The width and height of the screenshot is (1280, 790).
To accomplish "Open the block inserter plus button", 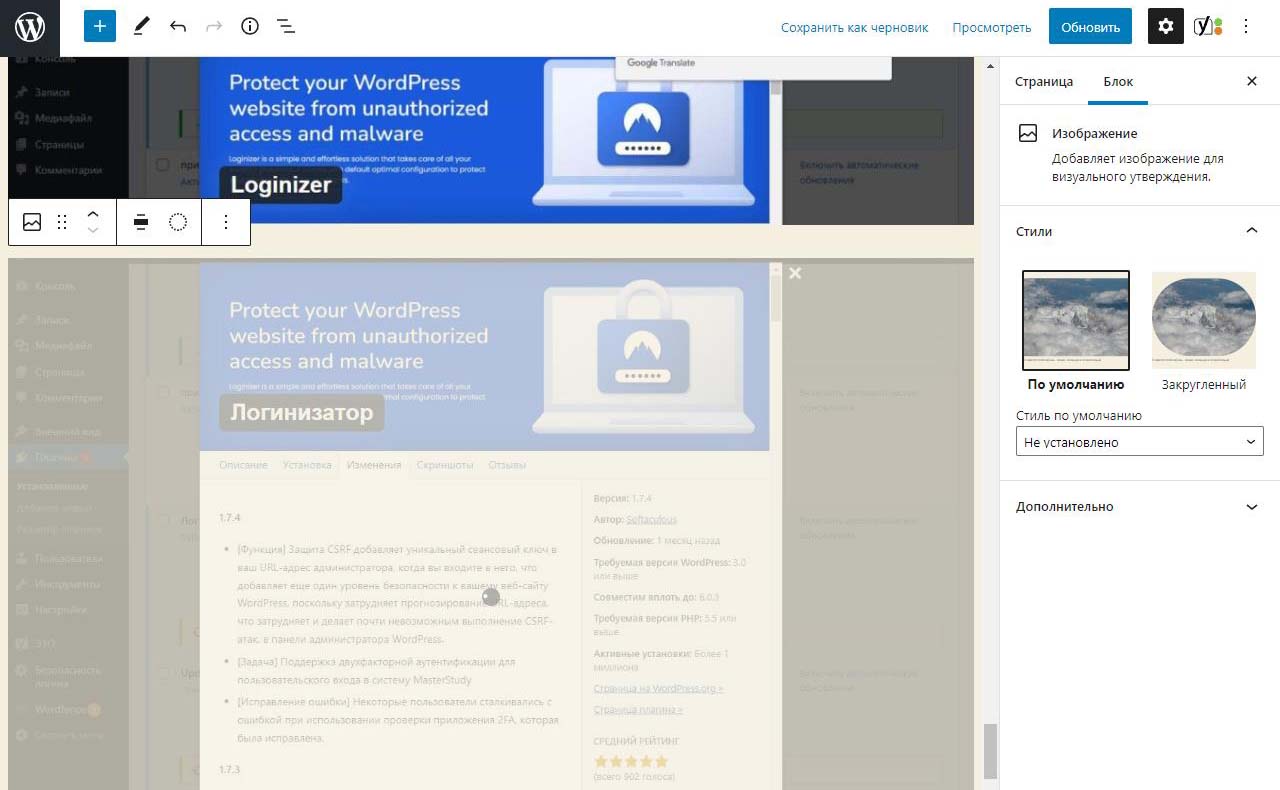I will 100,27.
